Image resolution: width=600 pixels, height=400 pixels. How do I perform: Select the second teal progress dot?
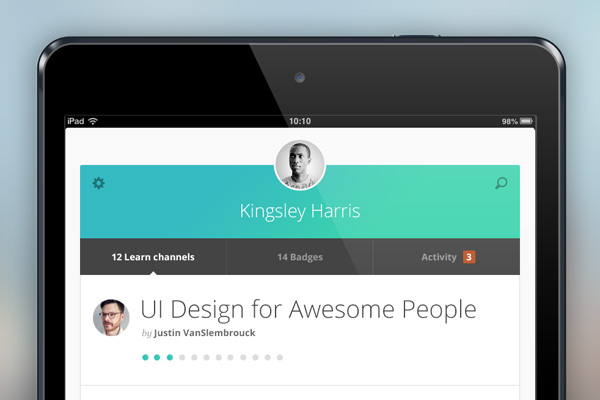[x=157, y=357]
